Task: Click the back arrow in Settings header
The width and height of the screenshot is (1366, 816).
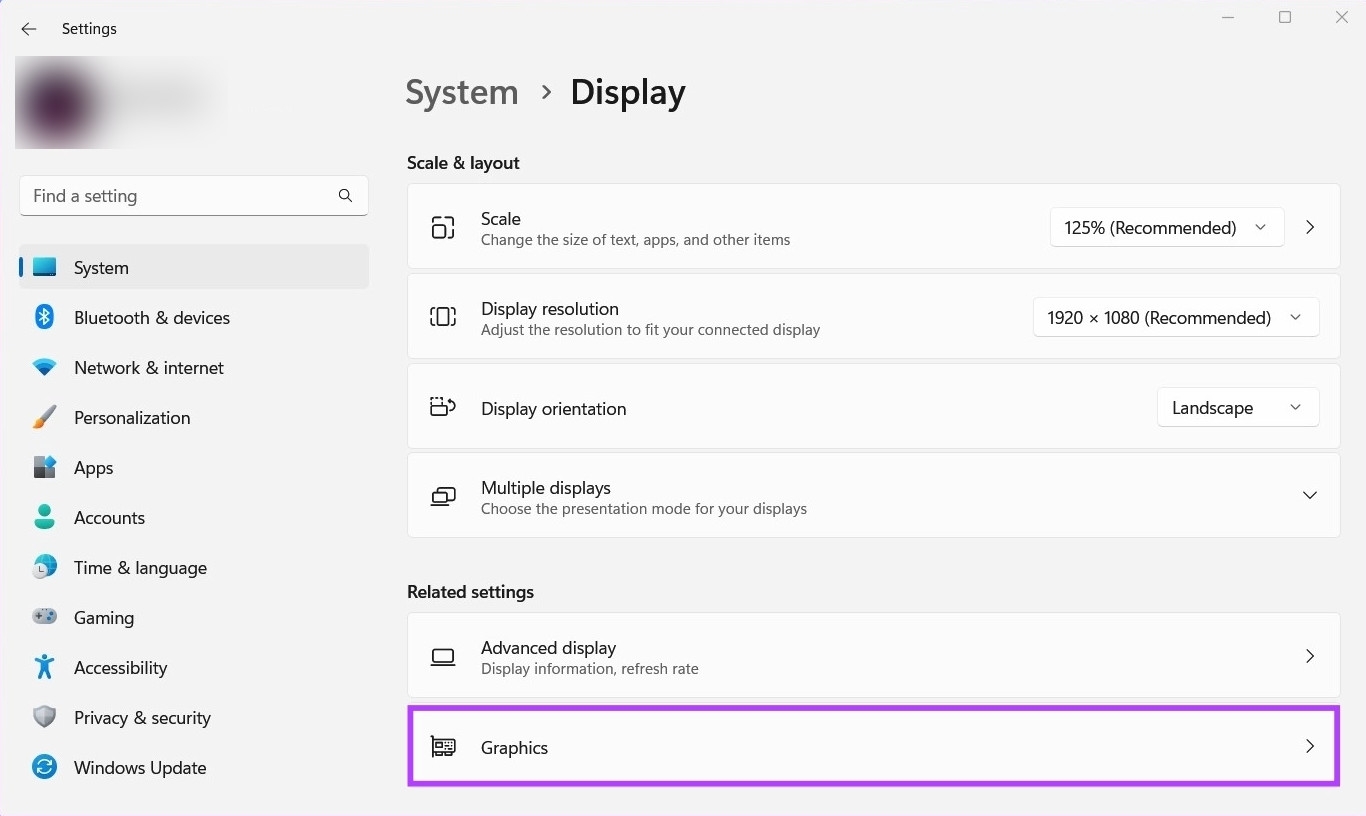Action: coord(29,29)
